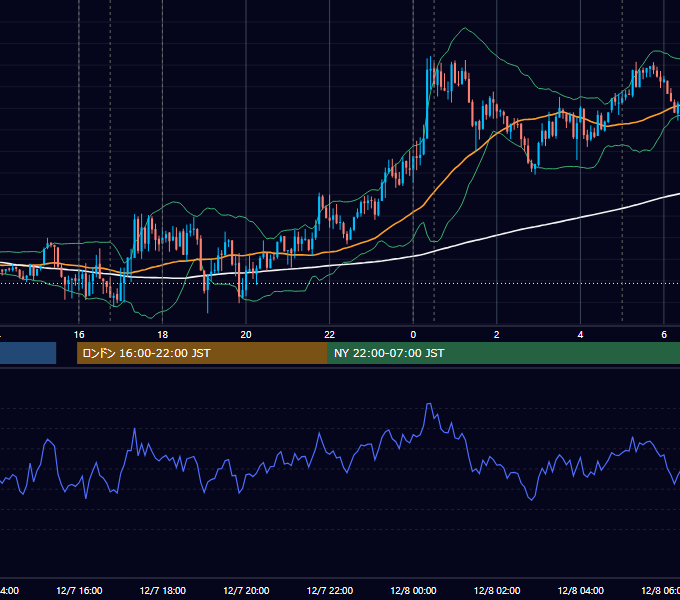Click the 12/7 20:00 time label
The height and width of the screenshot is (600, 680).
[246, 590]
